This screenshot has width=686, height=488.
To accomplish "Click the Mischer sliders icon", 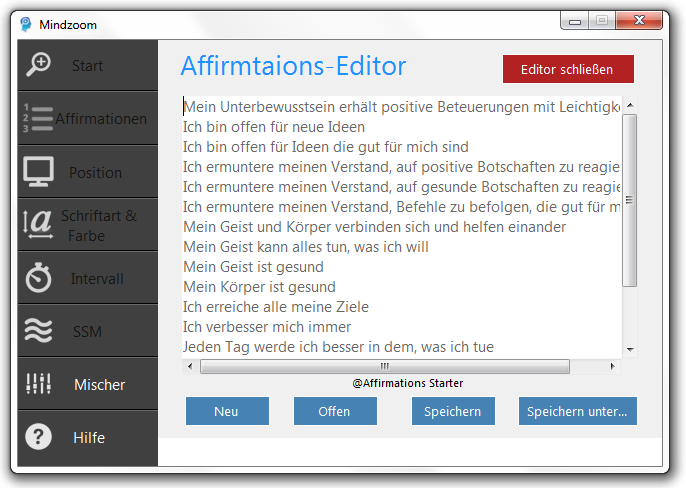I will click(38, 383).
